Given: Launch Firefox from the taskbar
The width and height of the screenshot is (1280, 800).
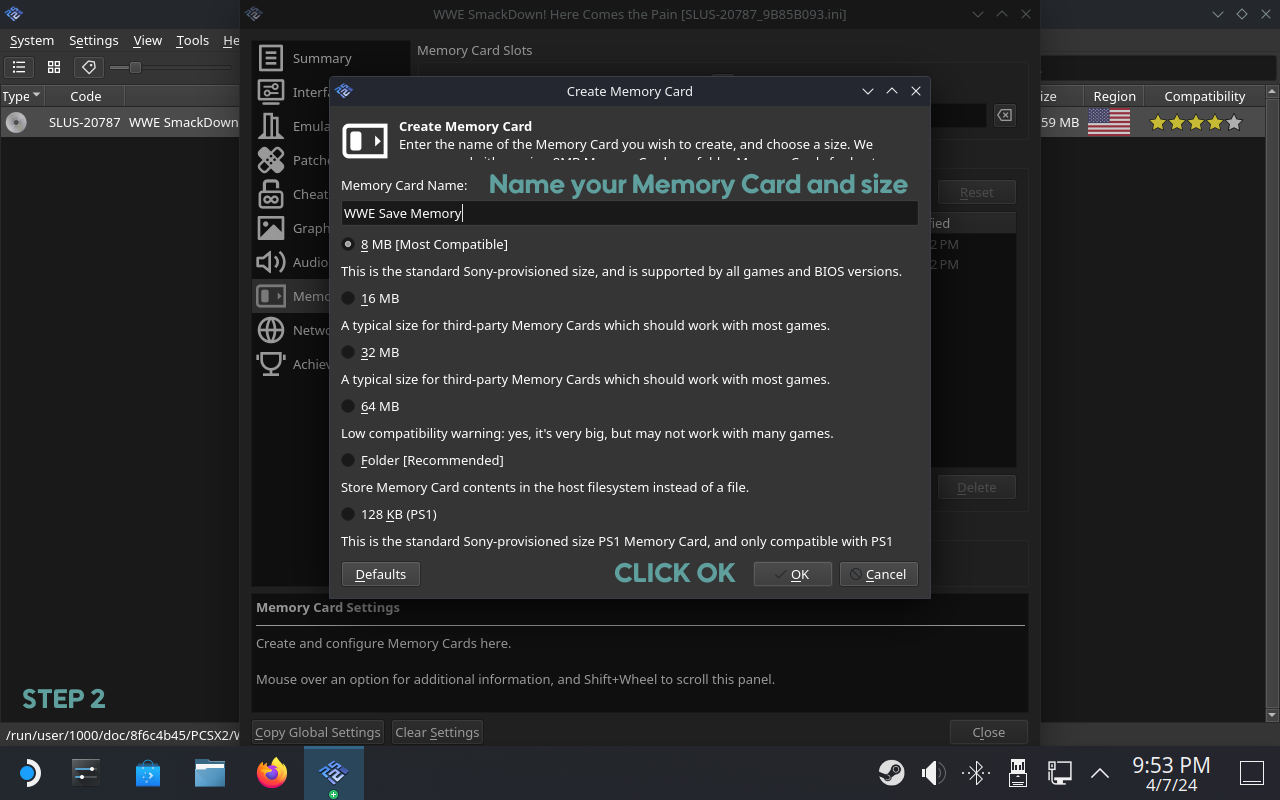Looking at the screenshot, I should (272, 773).
